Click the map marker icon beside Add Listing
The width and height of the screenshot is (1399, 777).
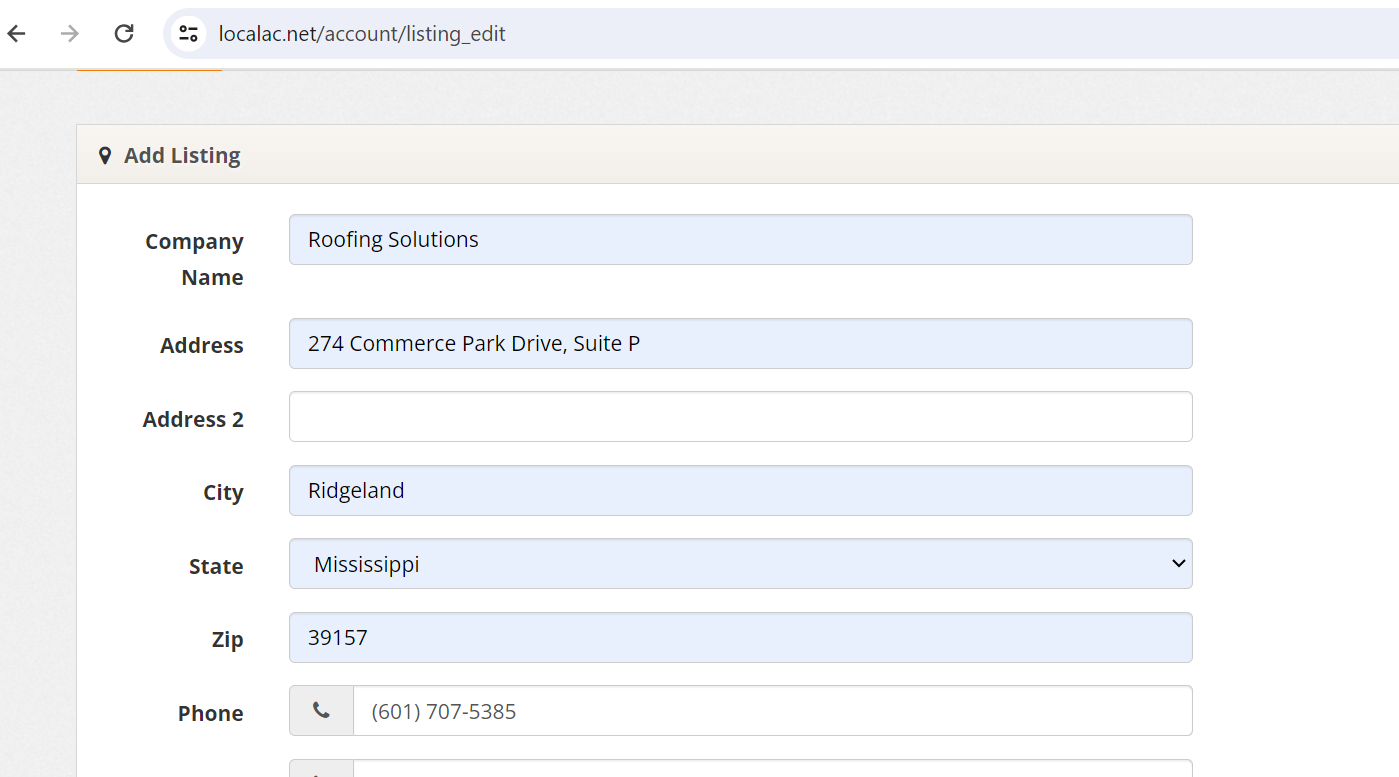coord(105,156)
